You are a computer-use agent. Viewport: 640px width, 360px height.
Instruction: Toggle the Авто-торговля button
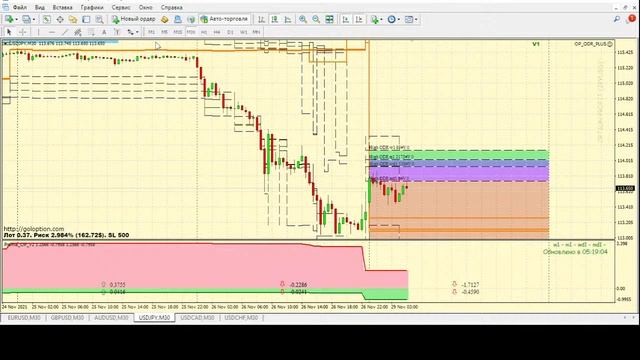click(224, 19)
